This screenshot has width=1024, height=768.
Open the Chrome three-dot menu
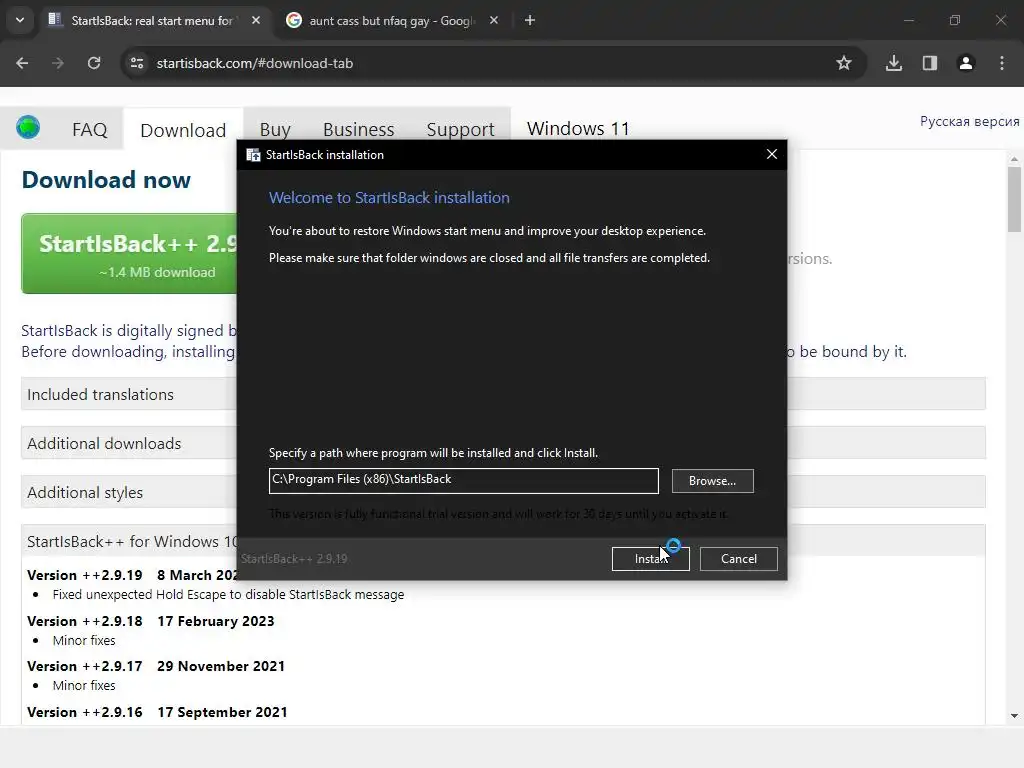pyautogui.click(x=1002, y=63)
